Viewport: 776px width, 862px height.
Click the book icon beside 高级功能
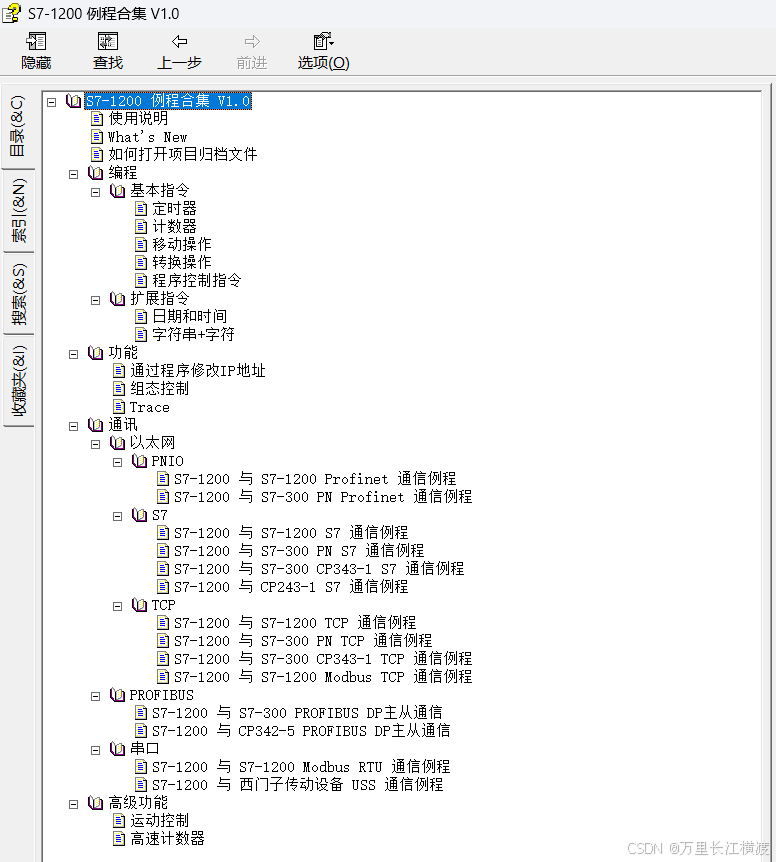pyautogui.click(x=95, y=803)
